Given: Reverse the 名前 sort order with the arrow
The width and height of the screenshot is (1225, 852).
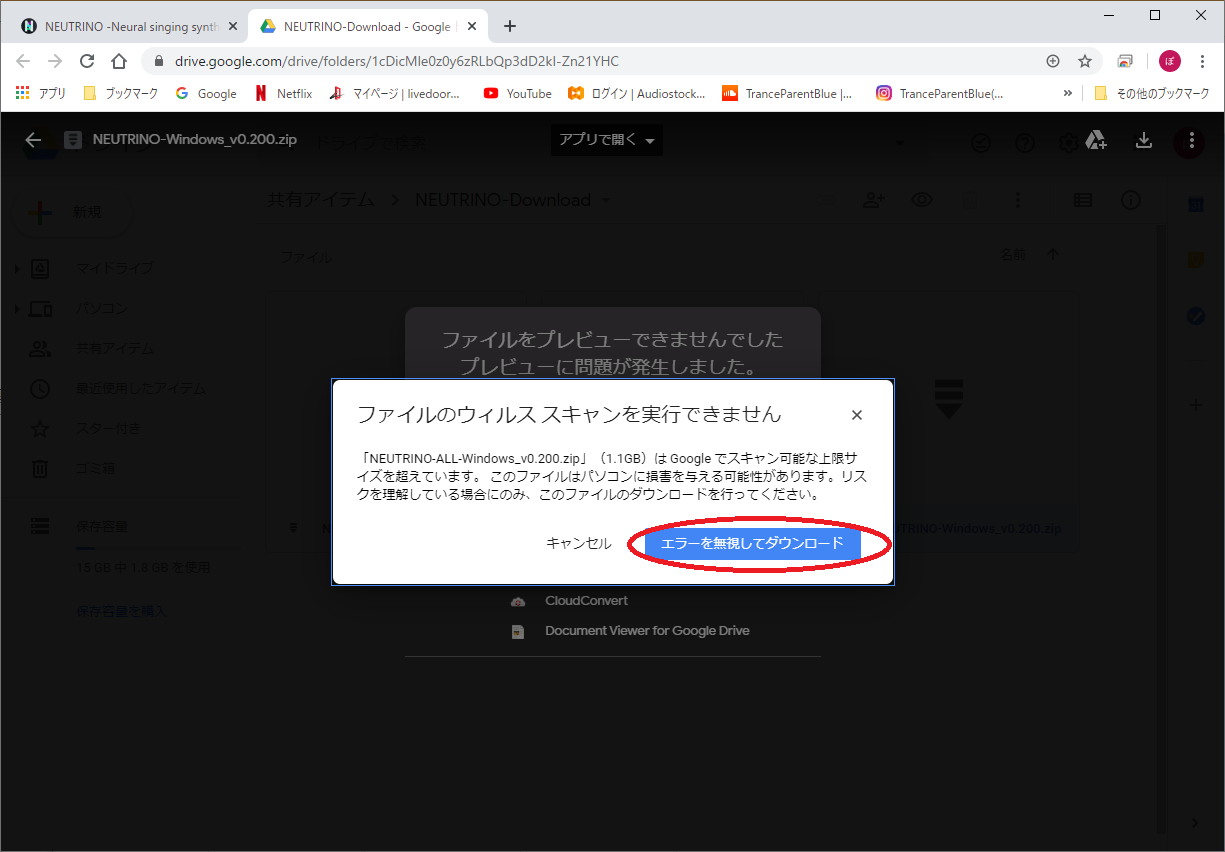Looking at the screenshot, I should click(x=1053, y=255).
